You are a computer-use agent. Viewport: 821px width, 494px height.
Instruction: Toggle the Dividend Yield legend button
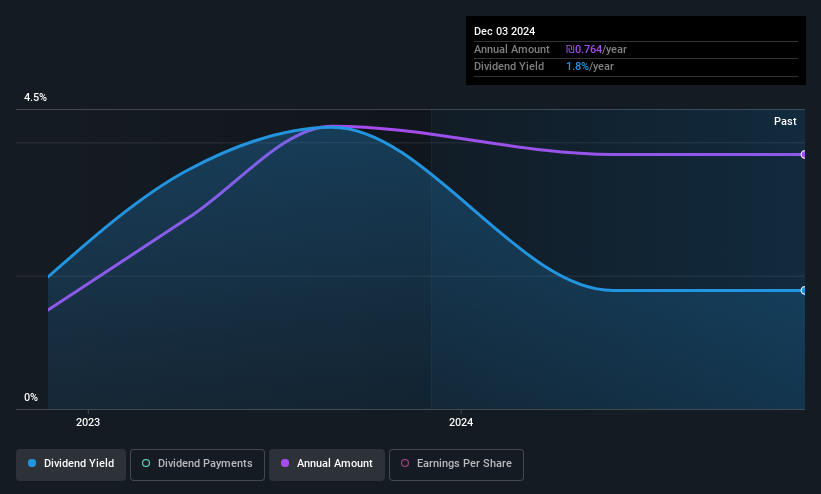coord(71,464)
